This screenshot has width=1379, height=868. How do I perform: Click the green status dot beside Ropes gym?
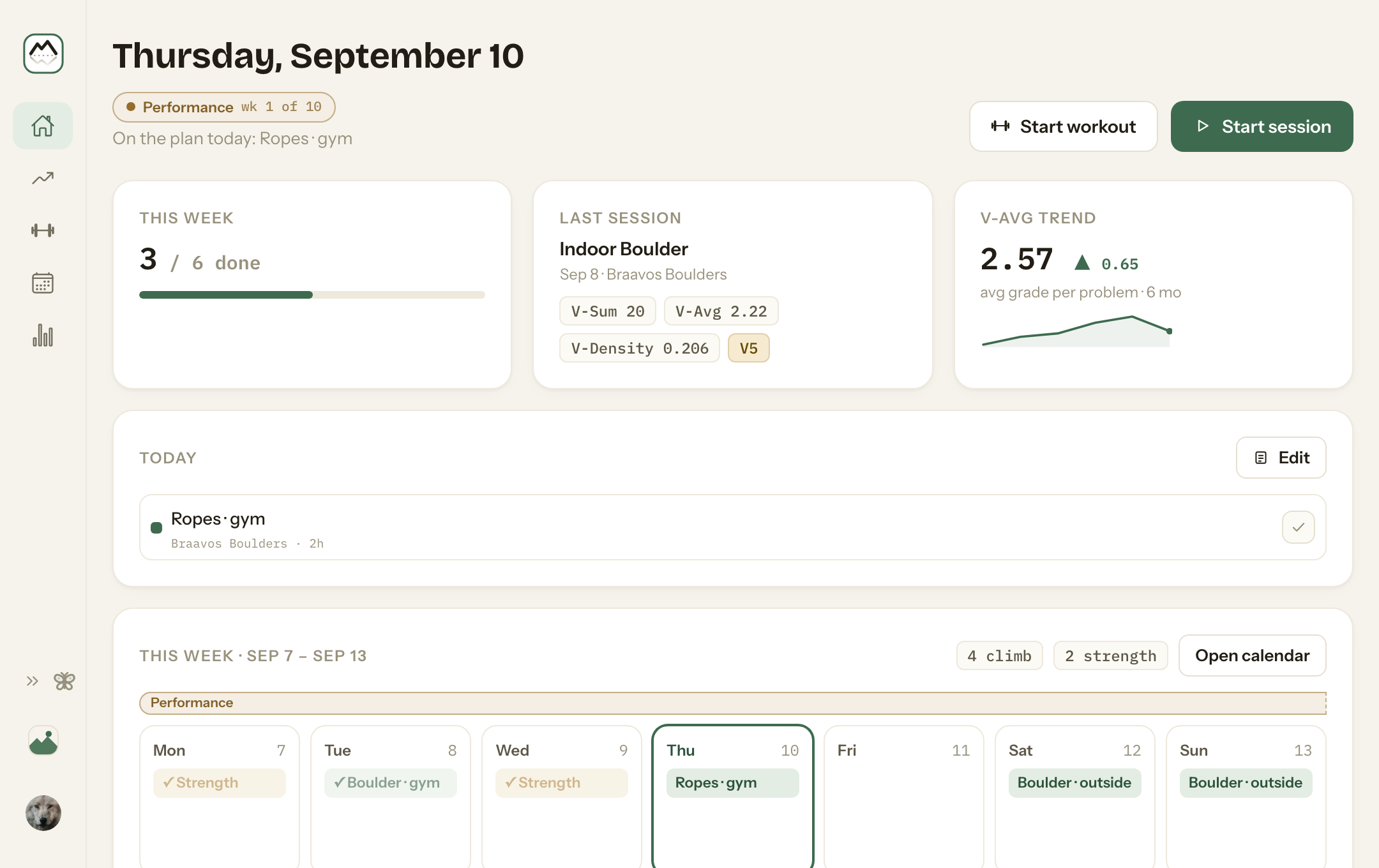coord(156,528)
